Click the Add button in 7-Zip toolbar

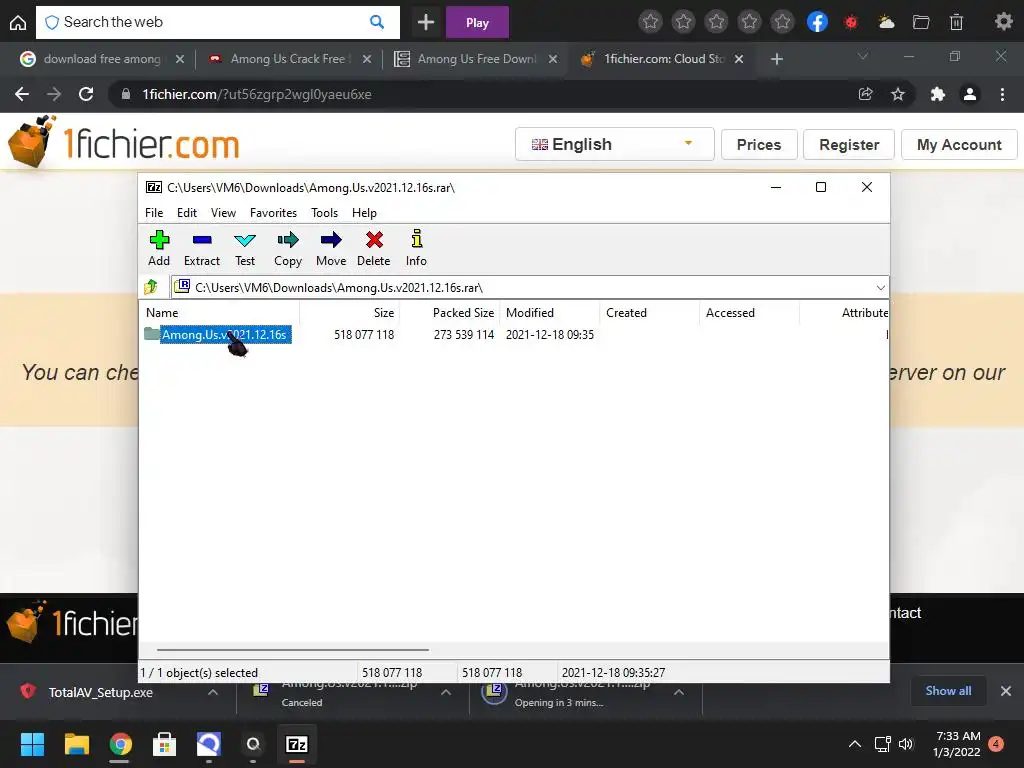pyautogui.click(x=159, y=249)
